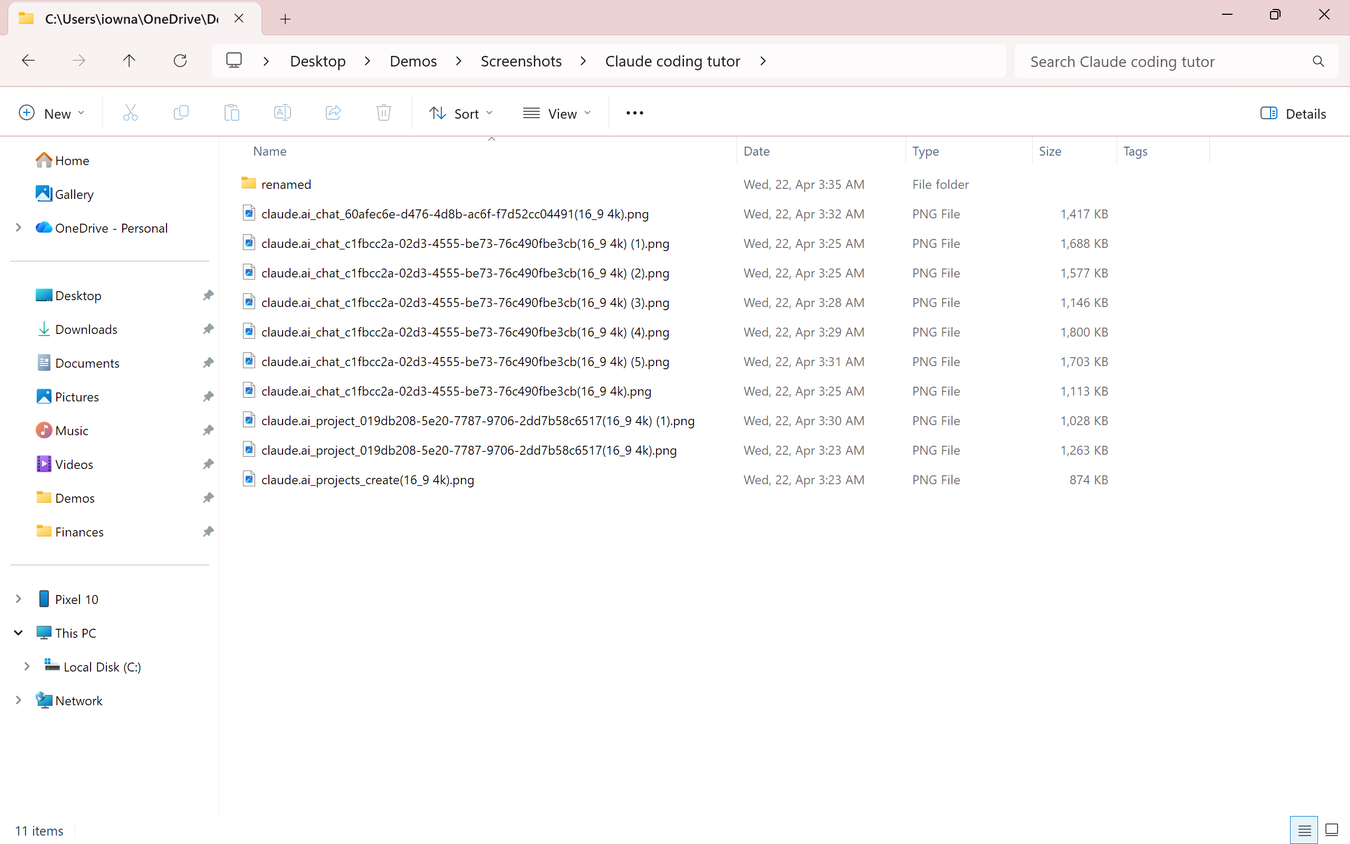The height and width of the screenshot is (844, 1350).
Task: Click the Cut scissors icon
Action: click(x=130, y=113)
